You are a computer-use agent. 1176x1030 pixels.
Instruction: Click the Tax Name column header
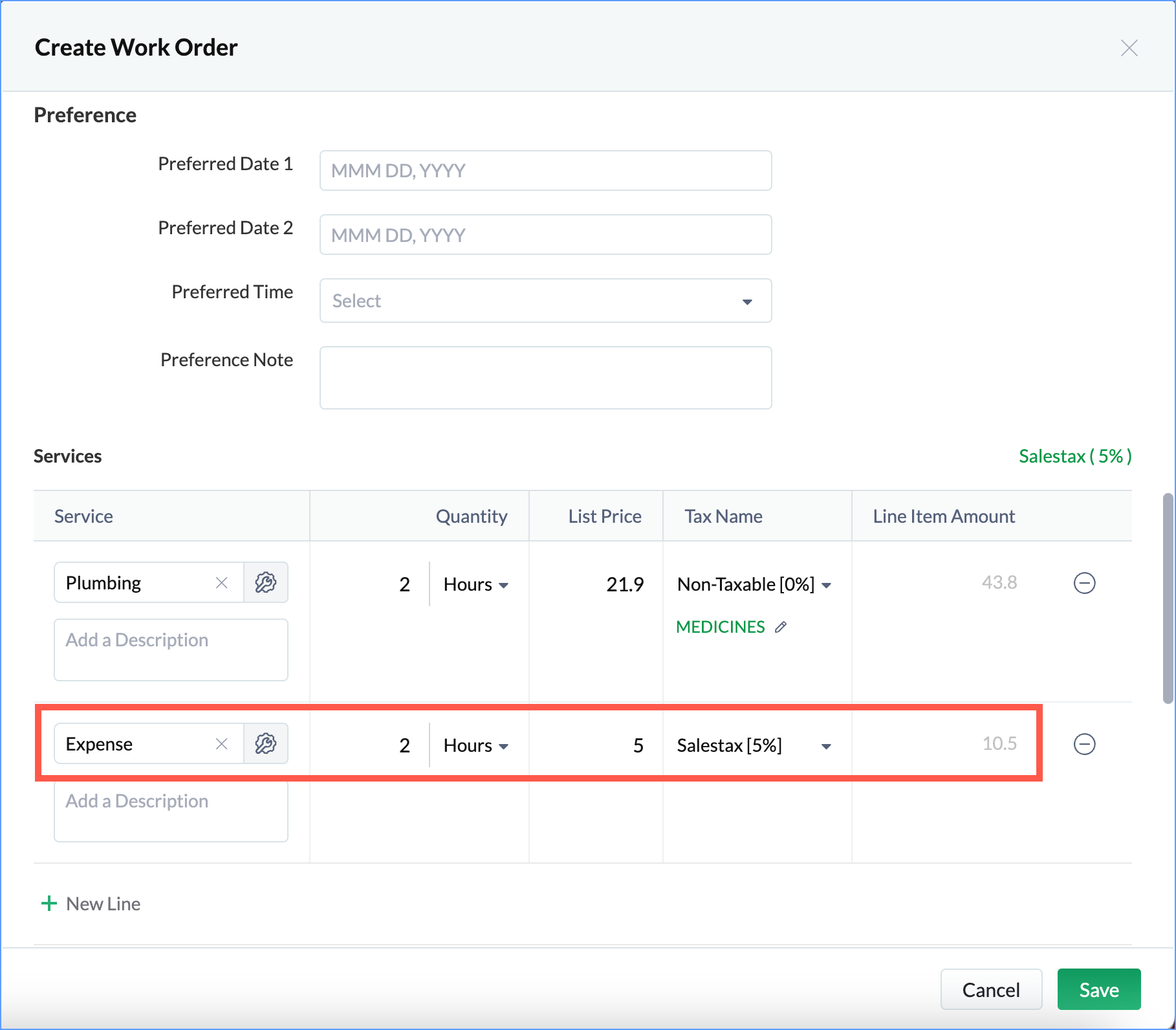(x=723, y=516)
